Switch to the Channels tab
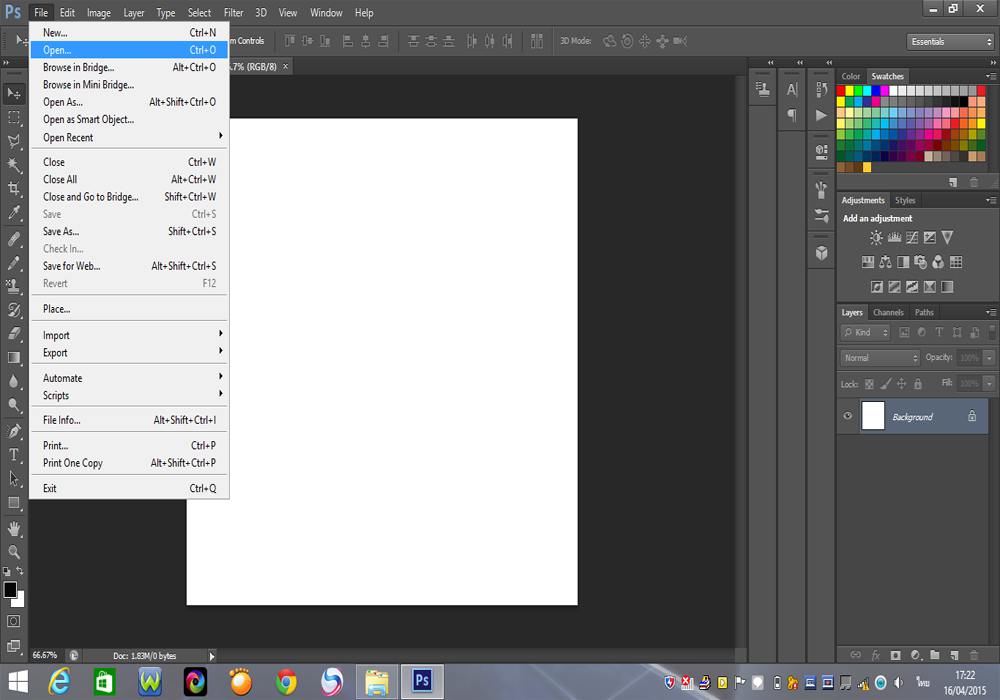1000x700 pixels. (888, 312)
